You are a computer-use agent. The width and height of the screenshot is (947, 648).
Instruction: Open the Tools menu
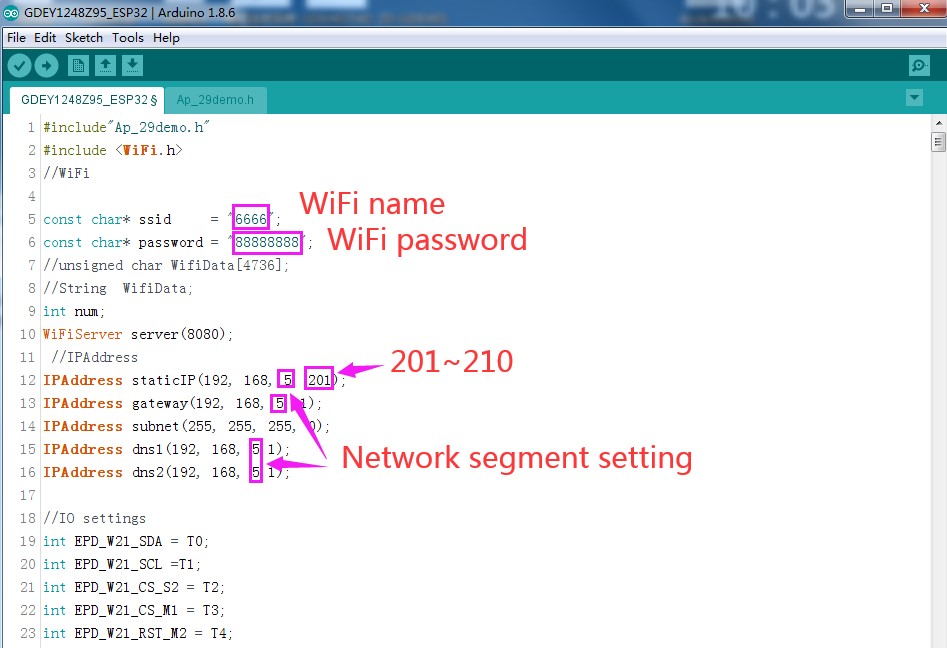[128, 37]
